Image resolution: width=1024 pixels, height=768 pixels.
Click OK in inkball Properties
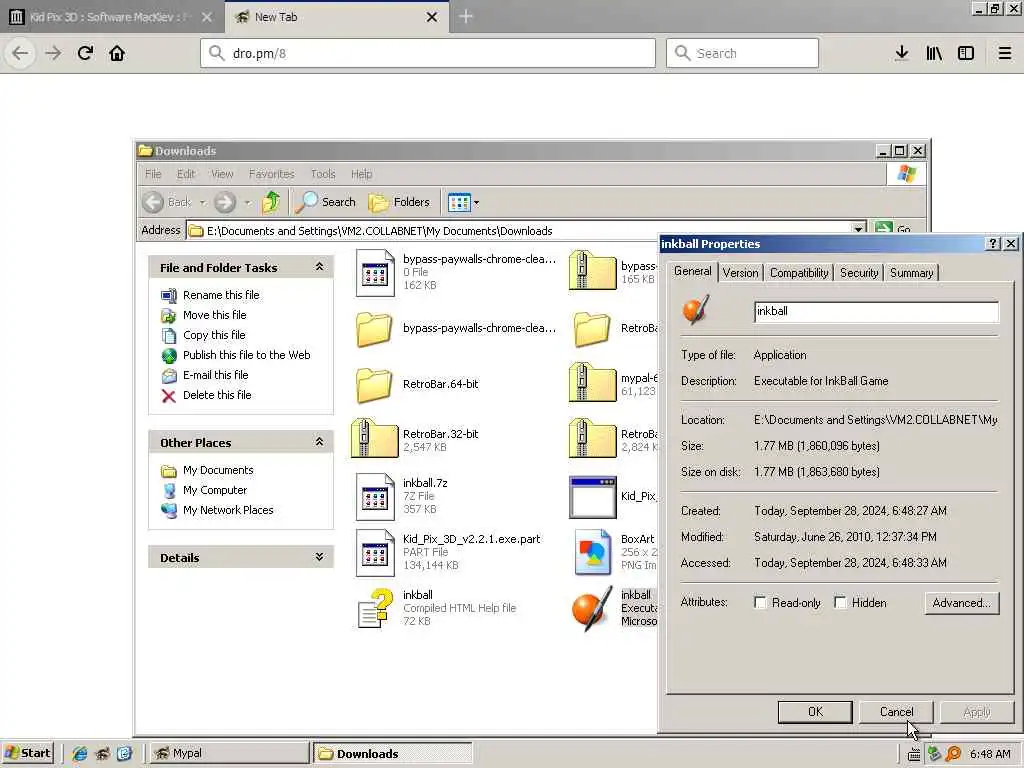tap(815, 712)
